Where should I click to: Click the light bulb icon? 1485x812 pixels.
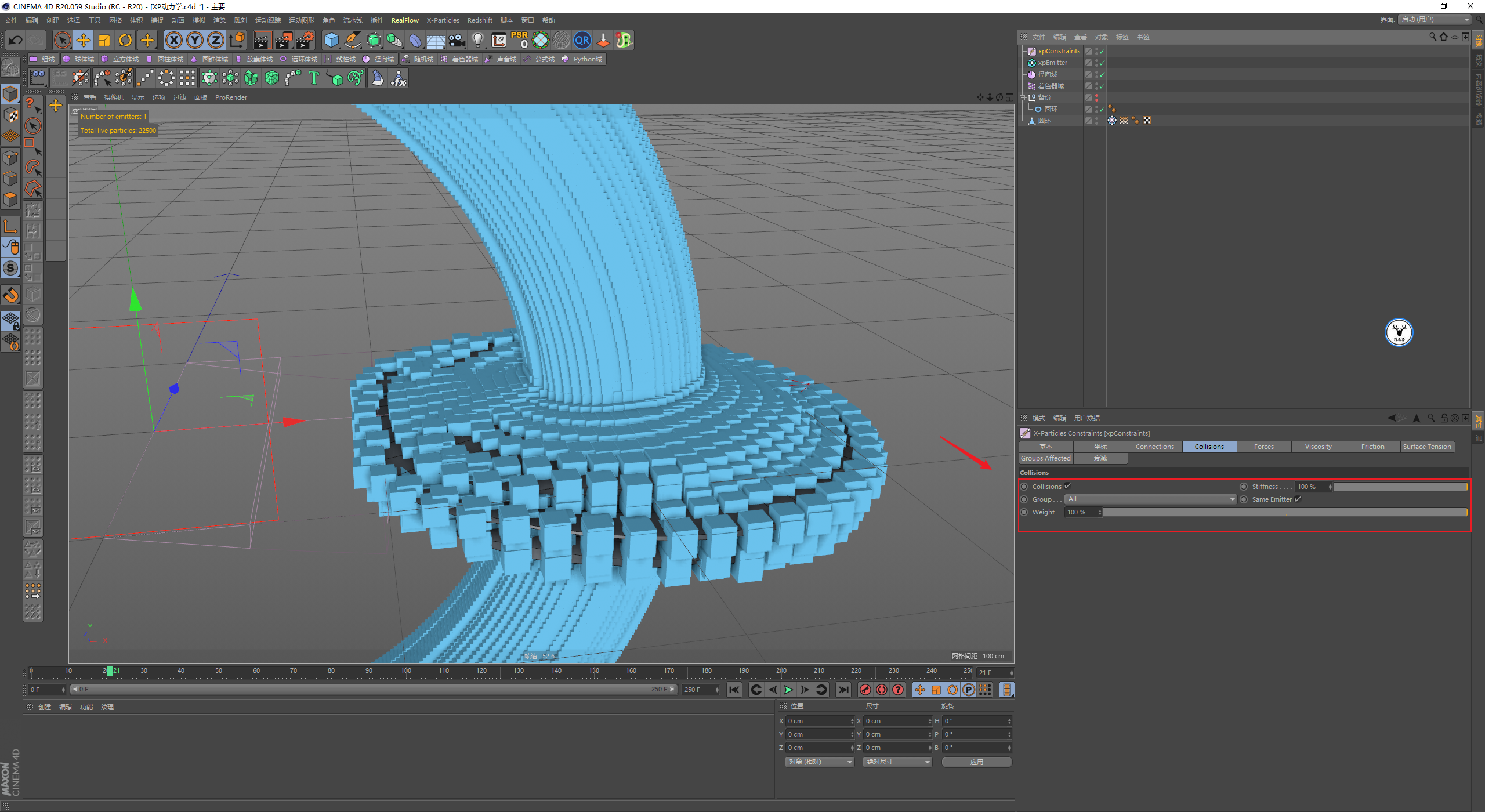[x=477, y=41]
